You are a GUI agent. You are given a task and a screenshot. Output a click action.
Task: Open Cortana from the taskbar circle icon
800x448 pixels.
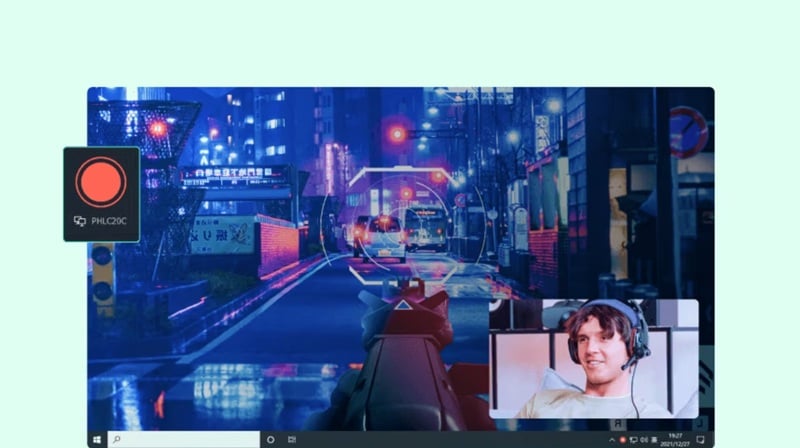coord(270,439)
